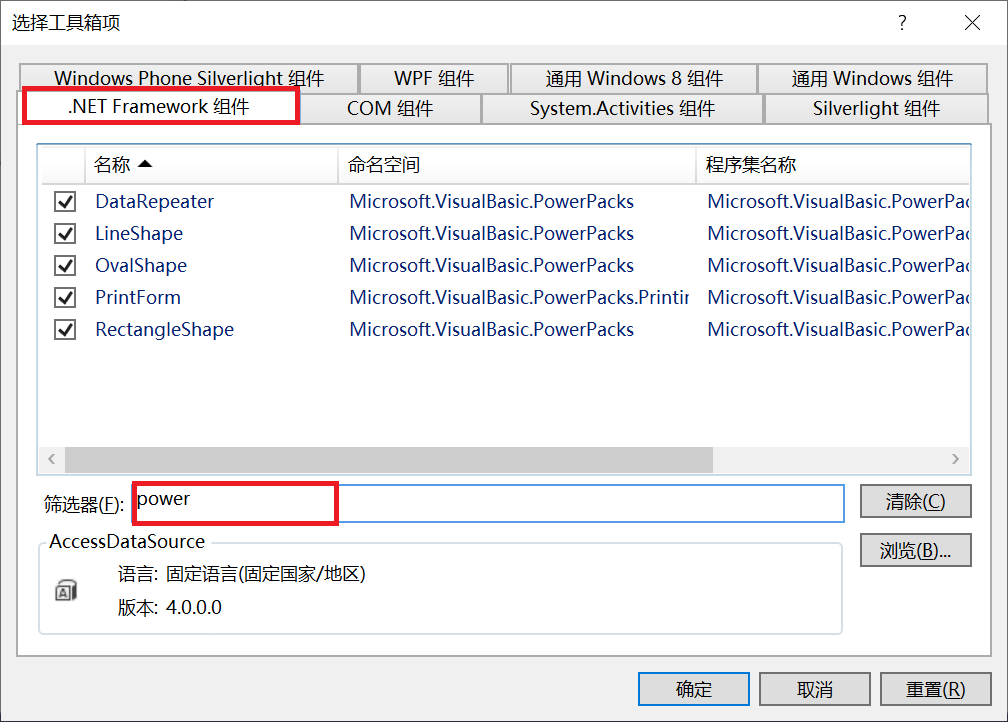
Task: Open the WPF 组件 tab
Action: coord(434,78)
